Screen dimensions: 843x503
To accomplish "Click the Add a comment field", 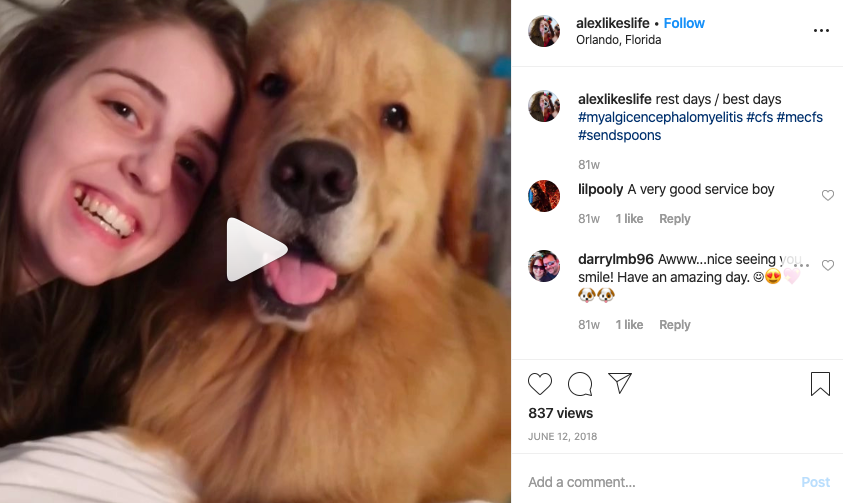I will point(661,482).
